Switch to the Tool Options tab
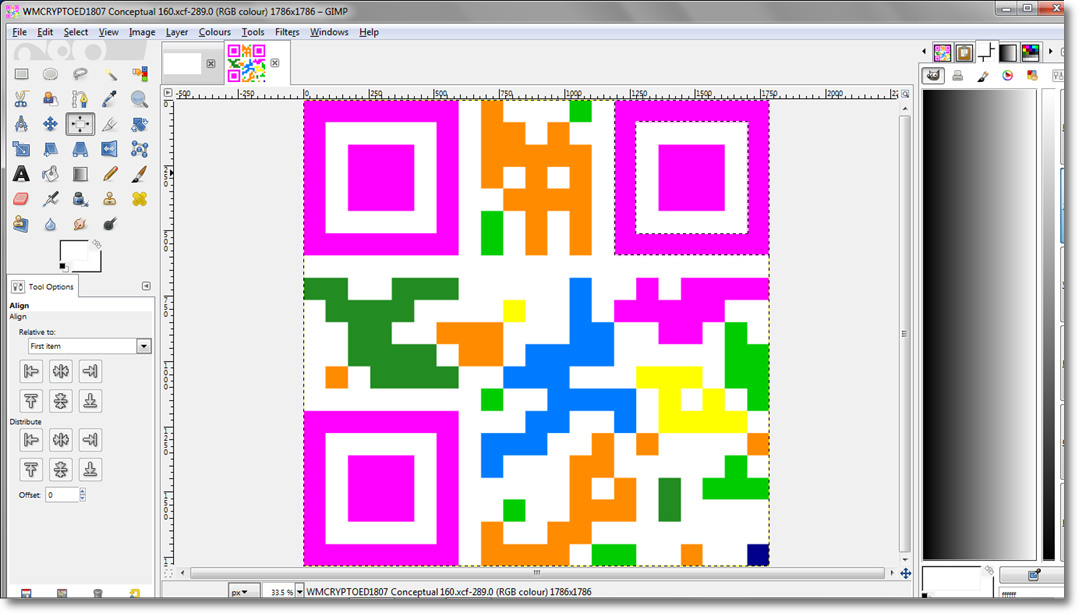The image size is (1080, 615). tap(43, 286)
